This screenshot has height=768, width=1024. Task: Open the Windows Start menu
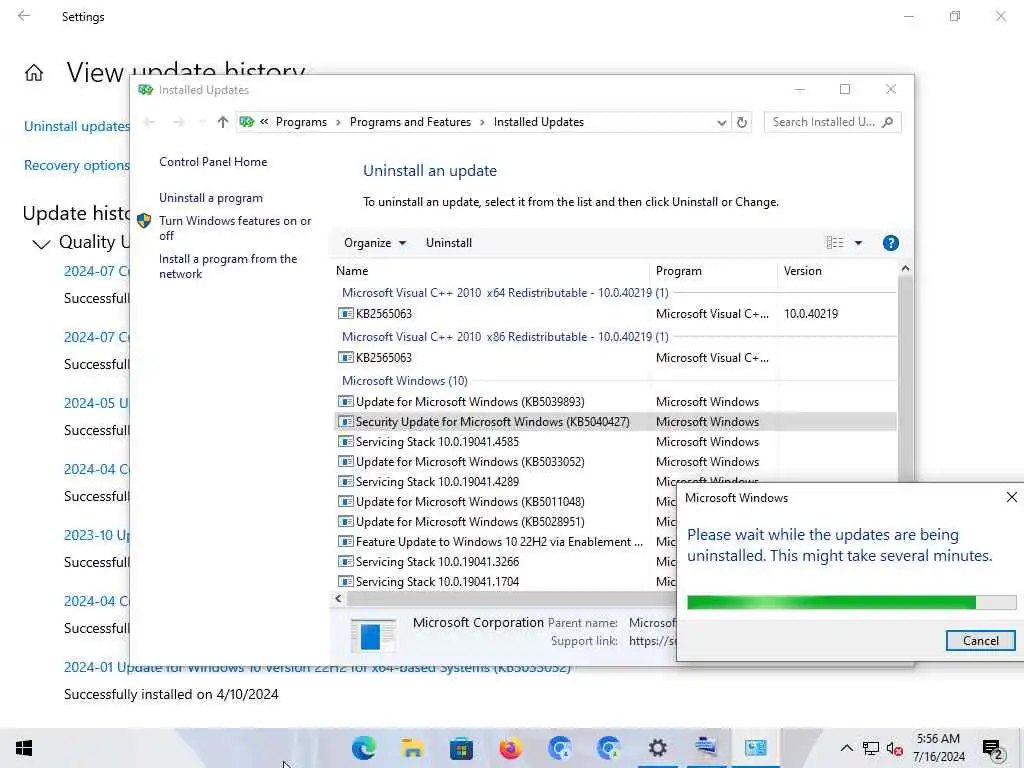click(24, 748)
